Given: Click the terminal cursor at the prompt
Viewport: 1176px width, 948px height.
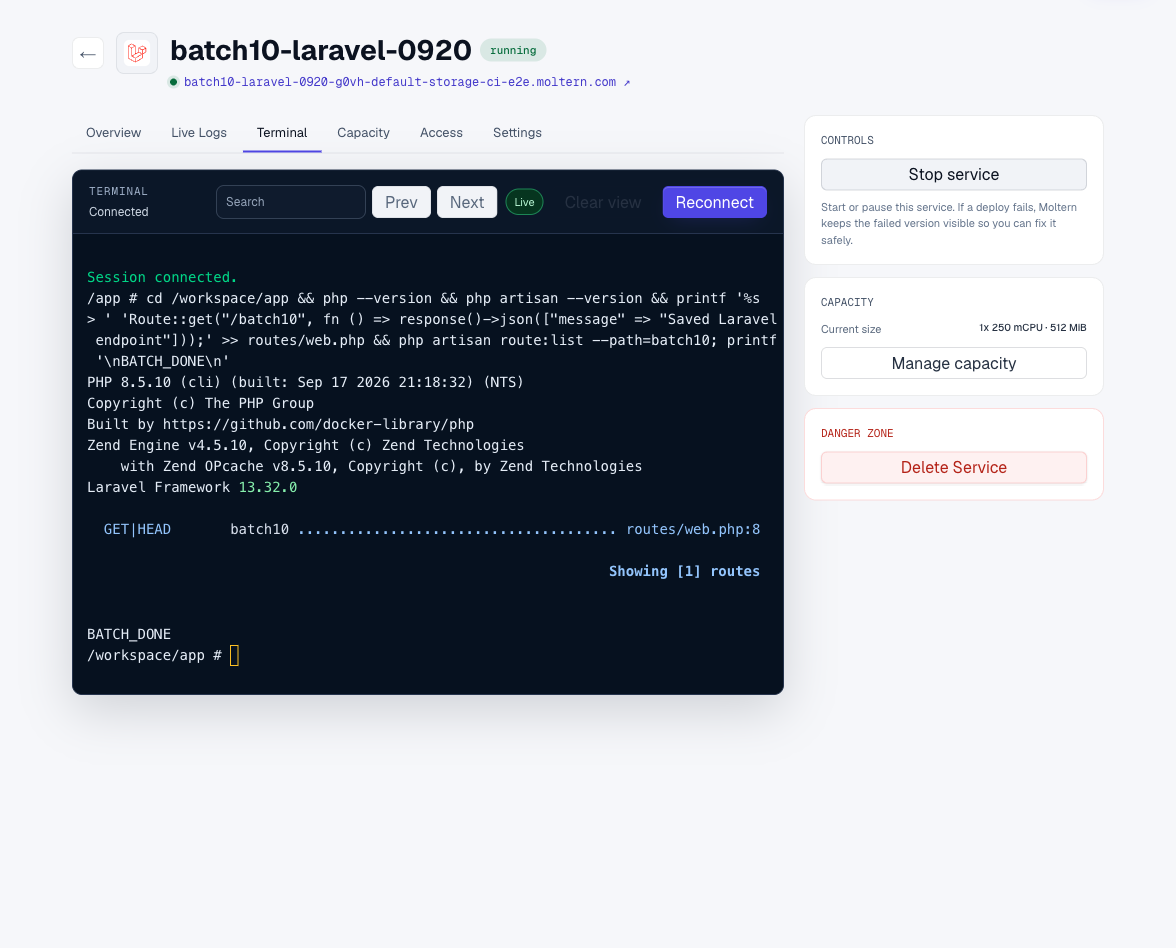Looking at the screenshot, I should [234, 655].
